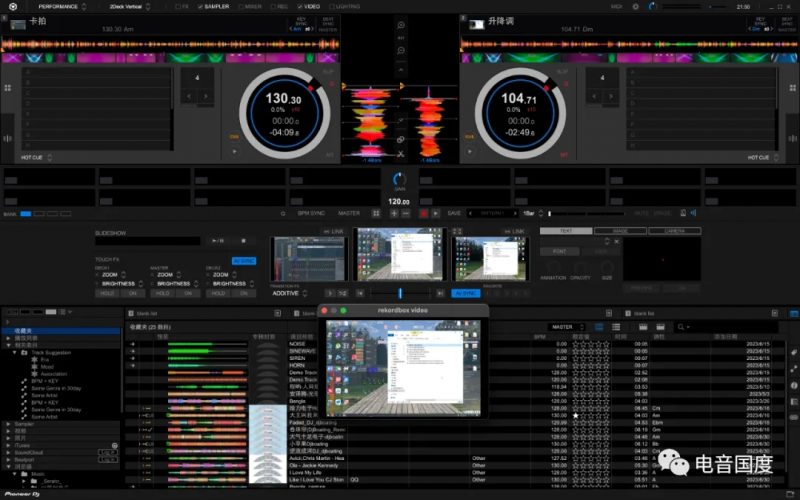Image resolution: width=800 pixels, height=500 pixels.
Task: Click the FONT button in text panel
Action: click(x=559, y=252)
